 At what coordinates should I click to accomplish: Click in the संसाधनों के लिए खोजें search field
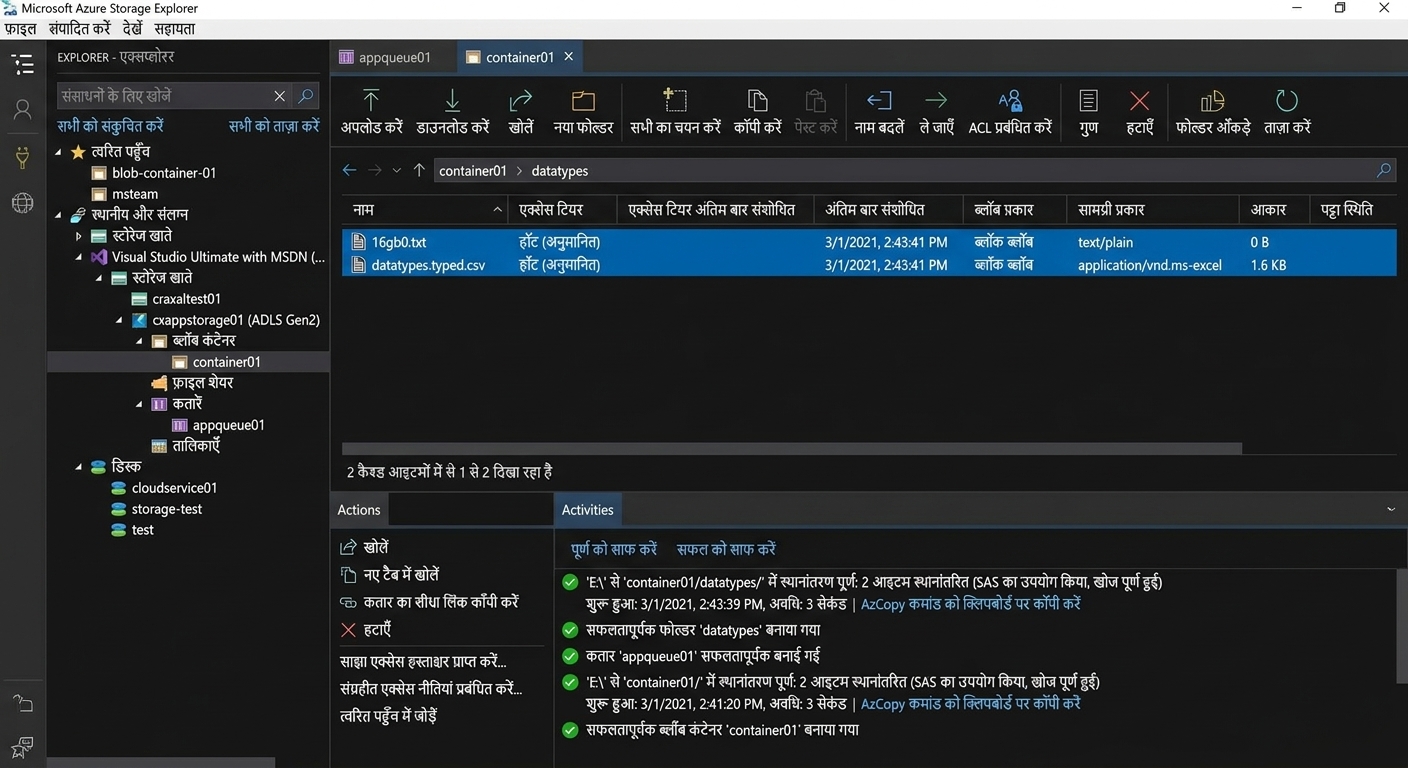click(165, 96)
